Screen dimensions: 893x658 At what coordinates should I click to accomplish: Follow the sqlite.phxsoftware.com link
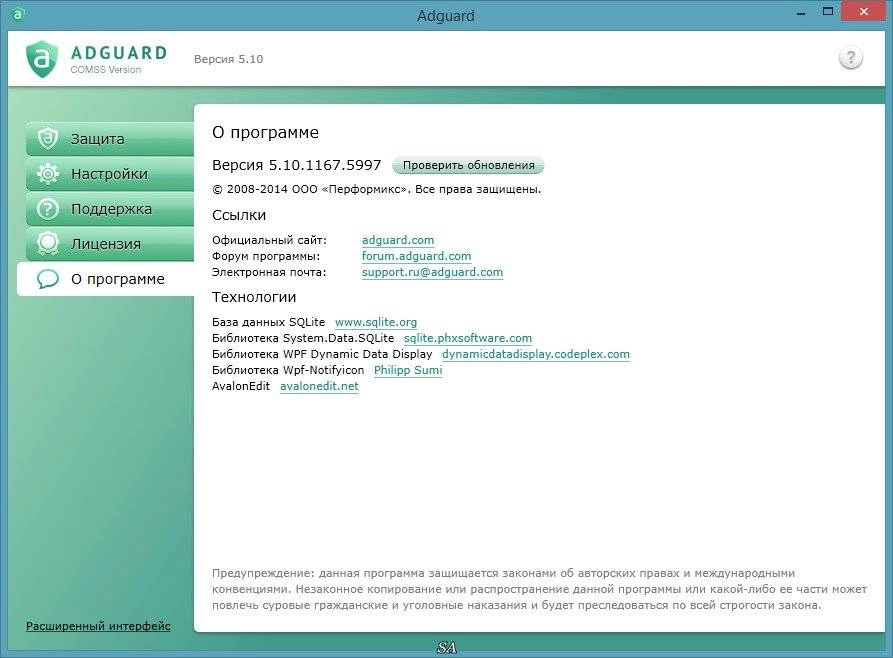point(468,338)
